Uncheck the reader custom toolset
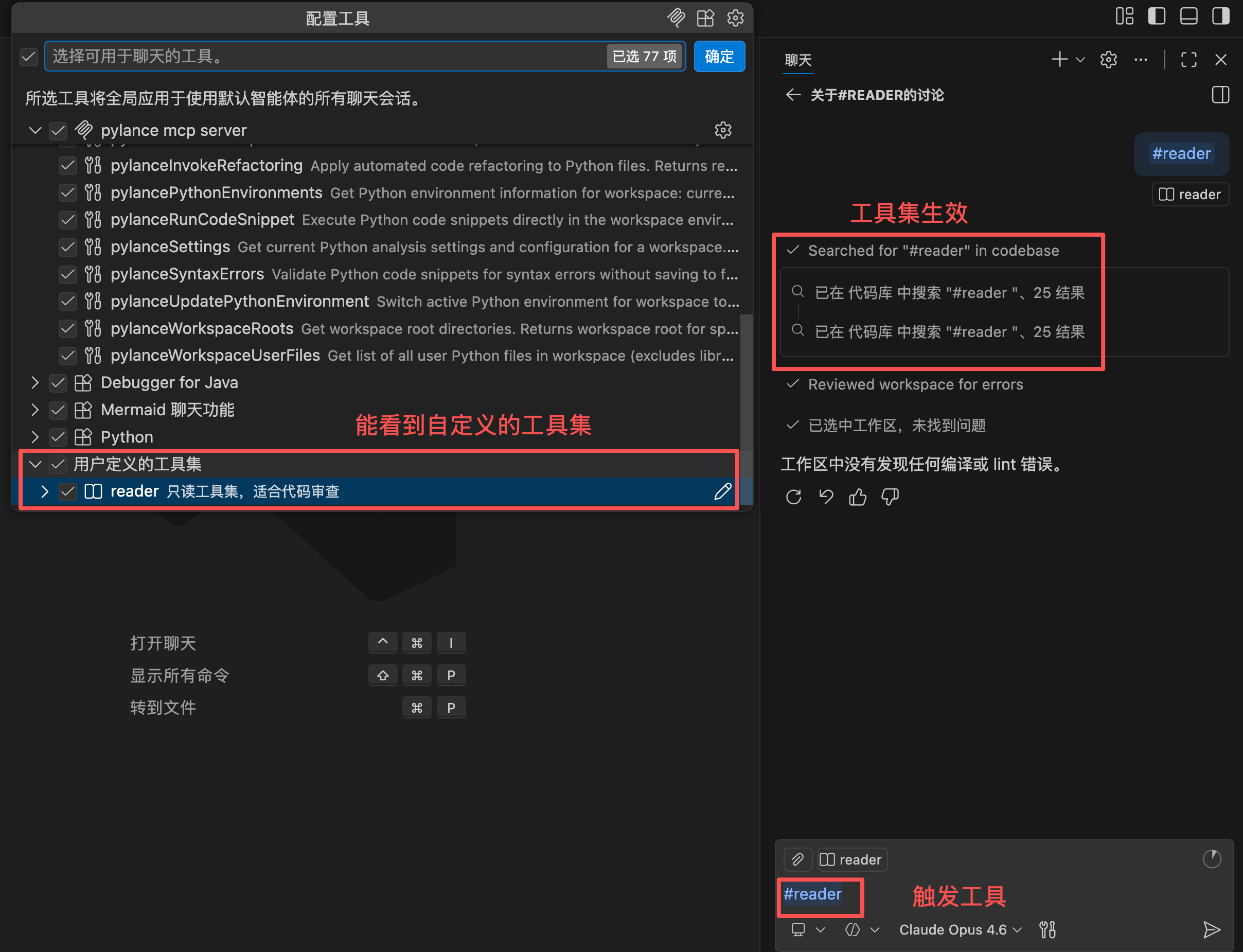 (x=67, y=491)
